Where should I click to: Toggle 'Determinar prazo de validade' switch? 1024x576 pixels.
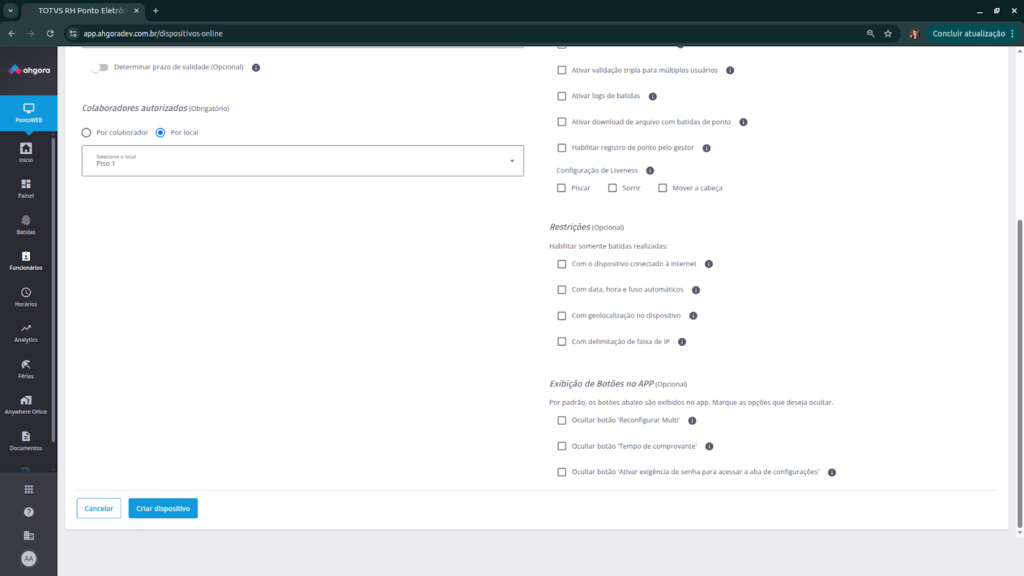coord(99,68)
